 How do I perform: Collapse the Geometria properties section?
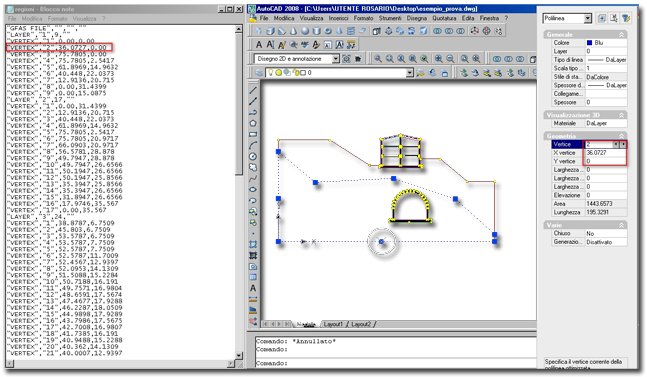tap(621, 136)
